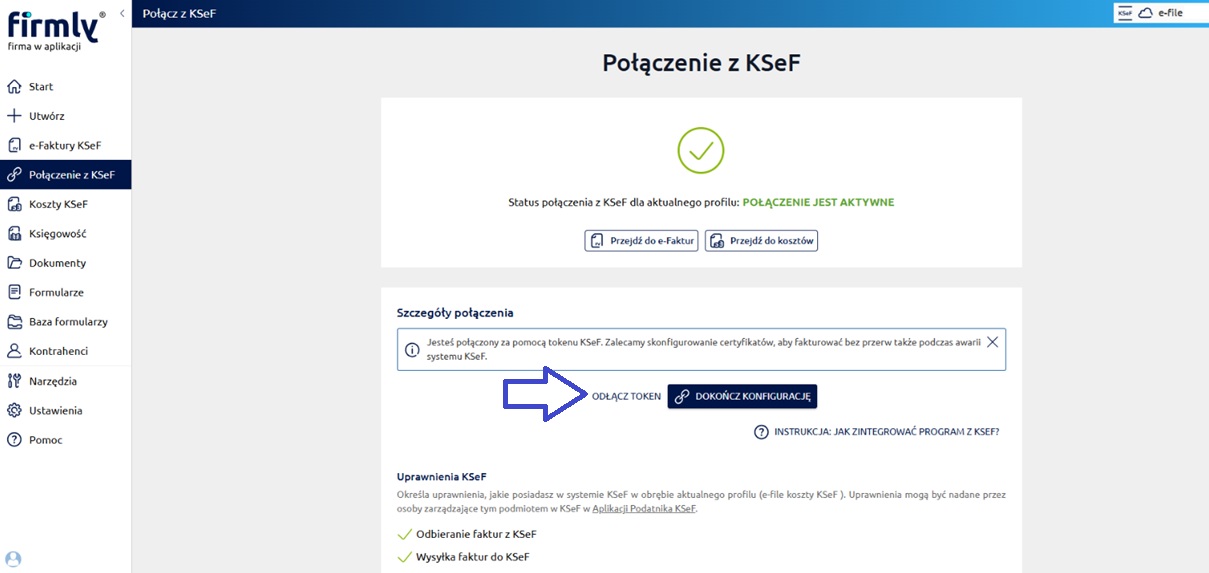
Task: Dismiss the KSeF token info banner
Action: (992, 342)
